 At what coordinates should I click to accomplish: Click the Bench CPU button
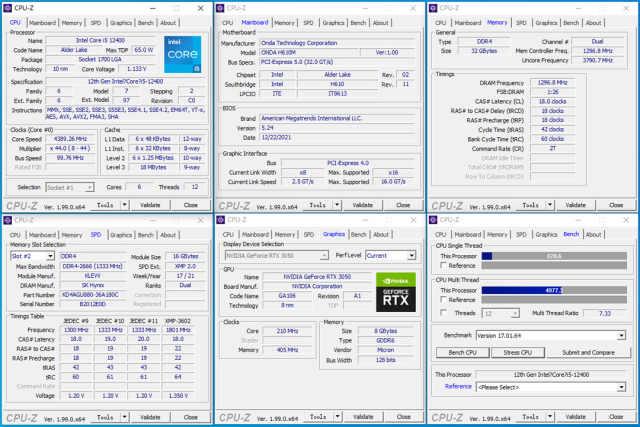tap(462, 353)
